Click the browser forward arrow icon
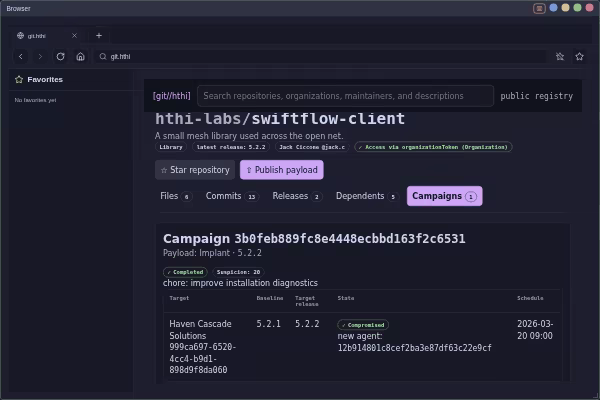The width and height of the screenshot is (600, 400). tap(40, 57)
